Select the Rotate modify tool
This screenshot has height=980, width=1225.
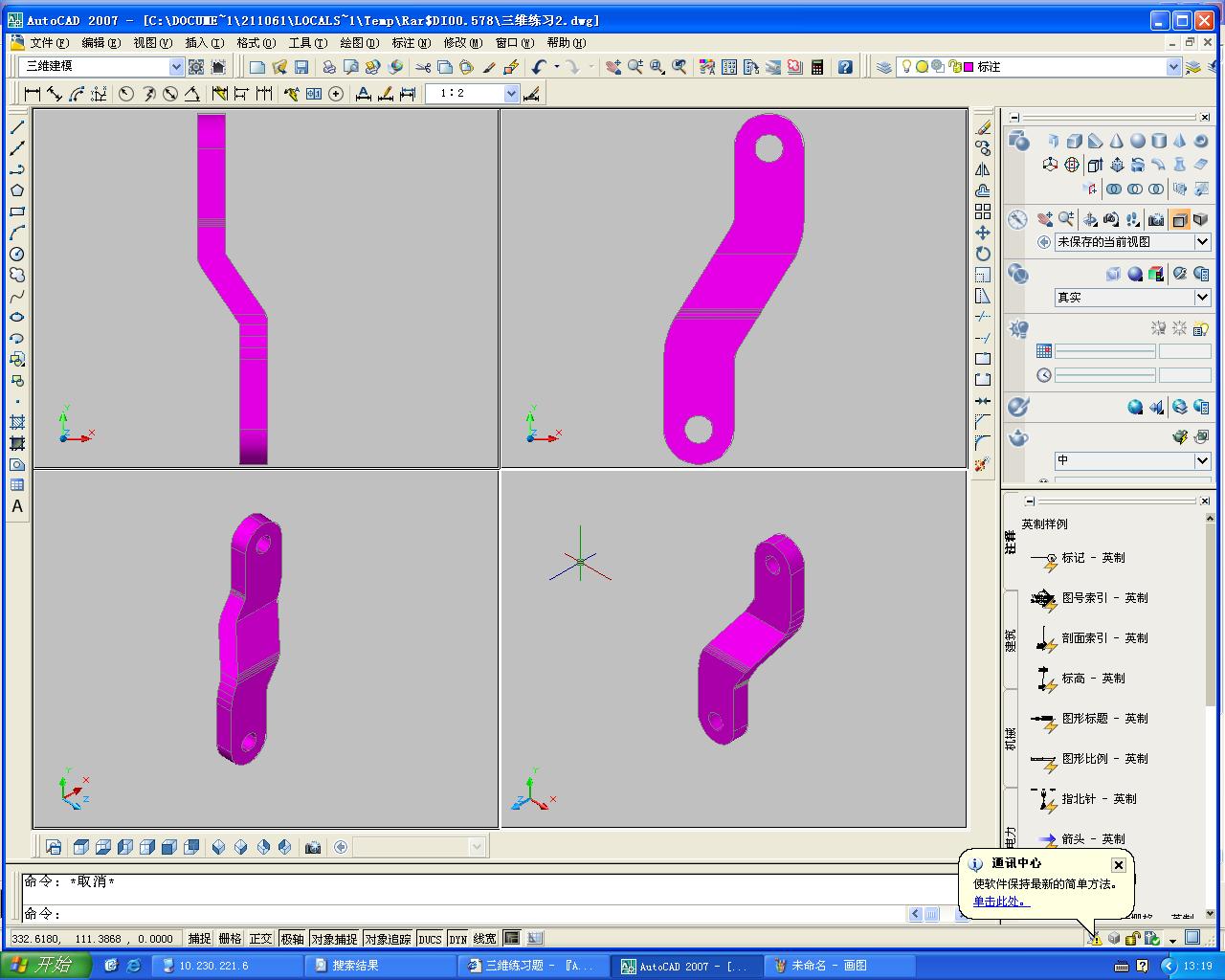coord(983,254)
